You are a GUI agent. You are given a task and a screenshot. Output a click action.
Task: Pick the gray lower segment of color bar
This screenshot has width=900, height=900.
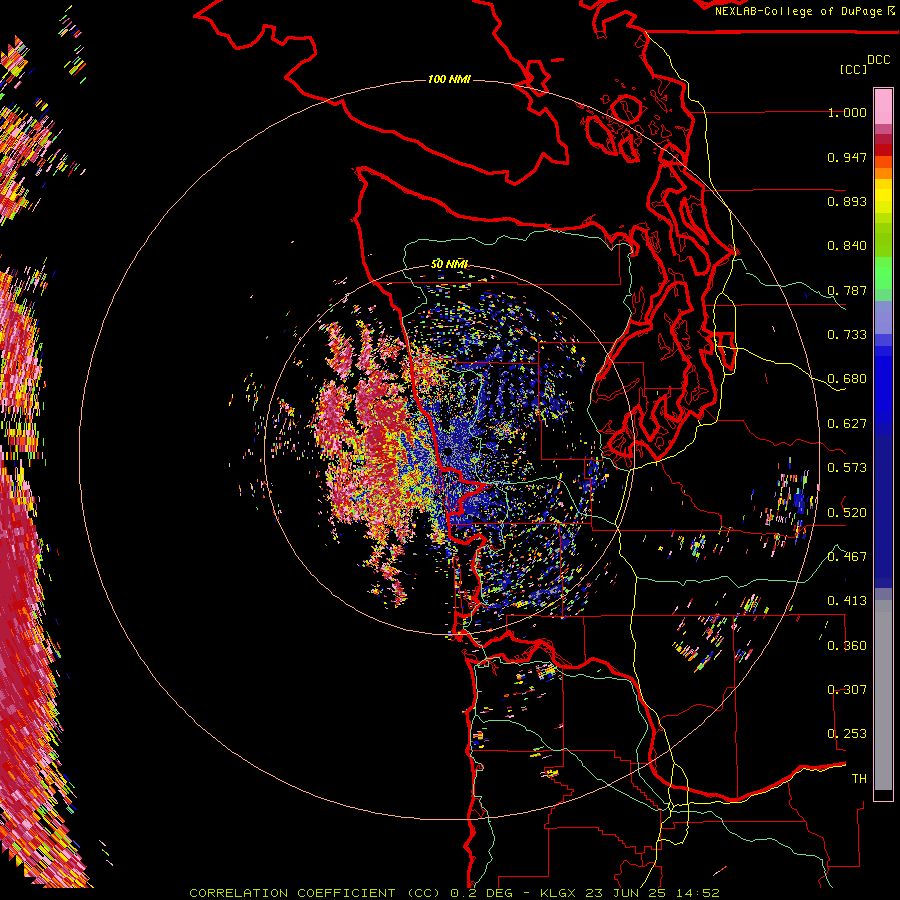tap(883, 695)
